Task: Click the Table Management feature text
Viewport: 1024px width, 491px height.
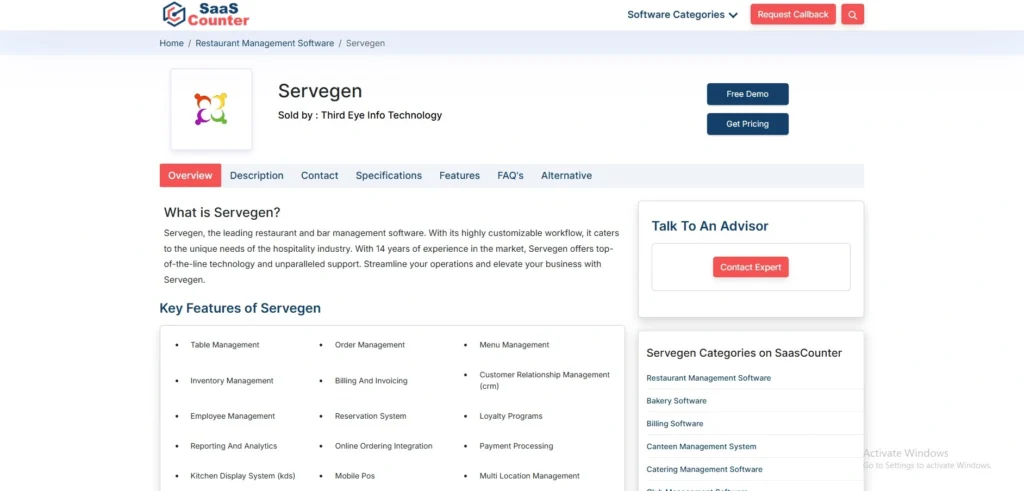Action: click(225, 345)
